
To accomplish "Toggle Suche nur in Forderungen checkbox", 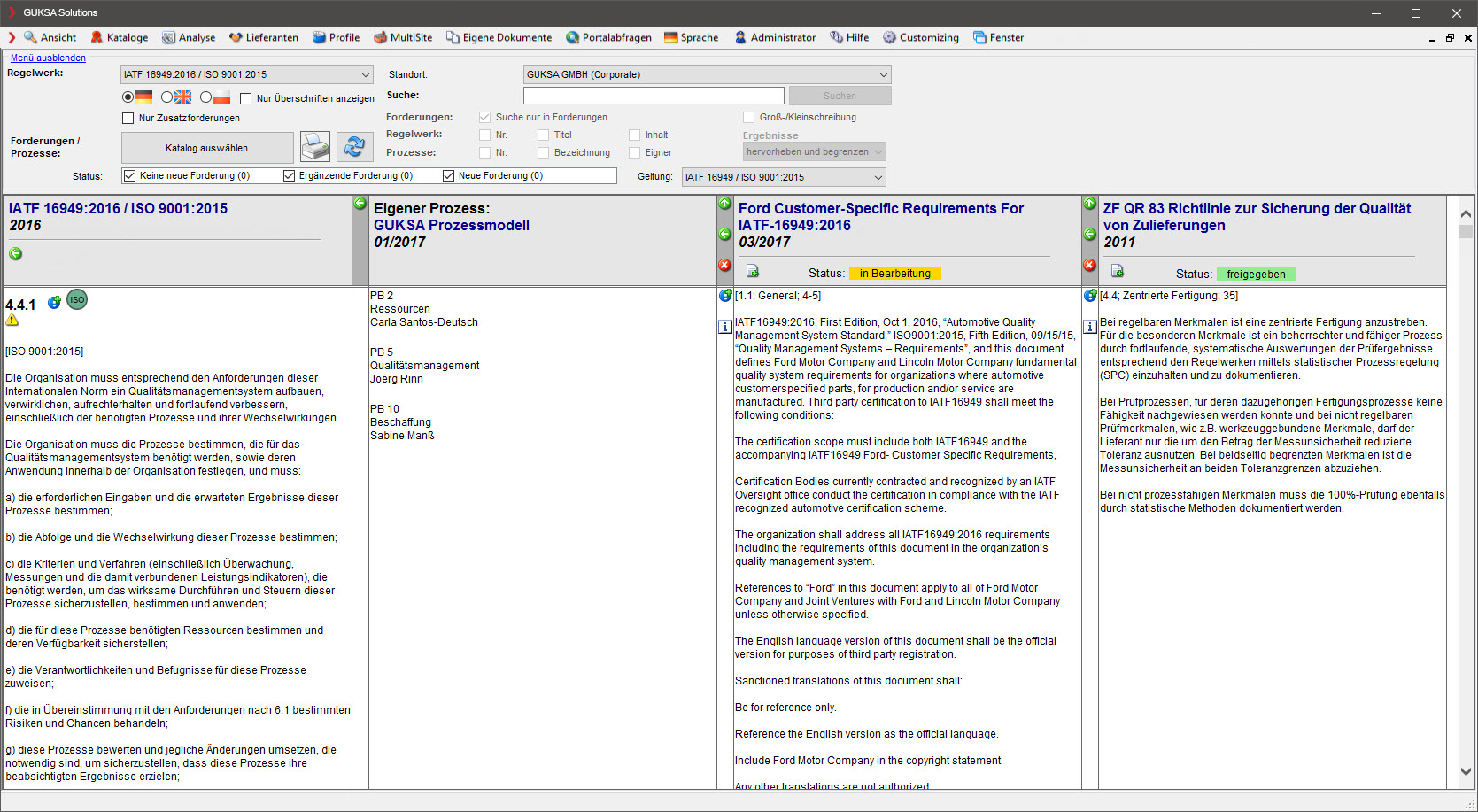I will coord(484,117).
